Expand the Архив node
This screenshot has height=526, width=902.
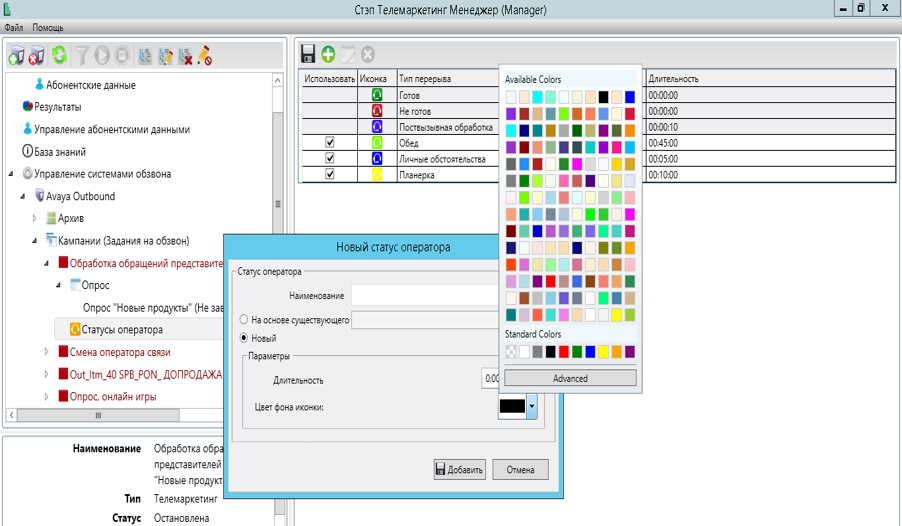tap(35, 218)
